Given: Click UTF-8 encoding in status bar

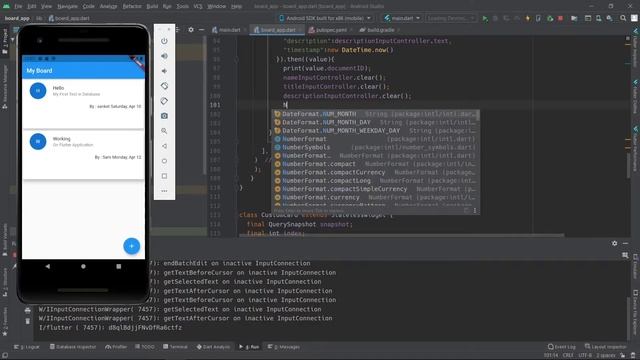Looking at the screenshot, I should 584,356.
